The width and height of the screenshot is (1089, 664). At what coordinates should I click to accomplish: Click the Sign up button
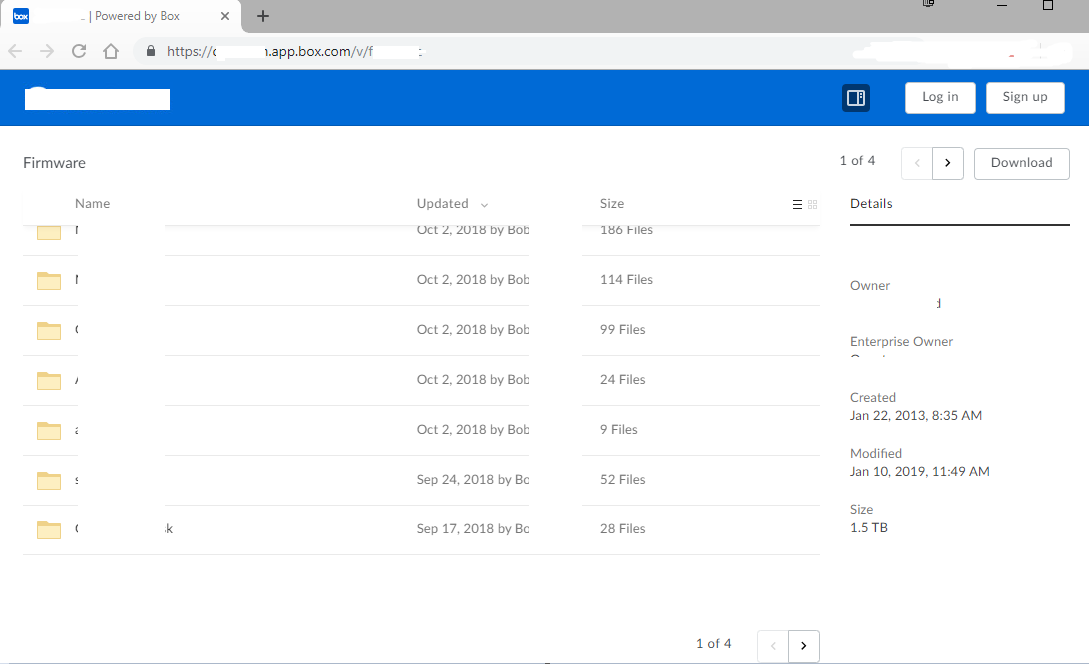(x=1025, y=97)
